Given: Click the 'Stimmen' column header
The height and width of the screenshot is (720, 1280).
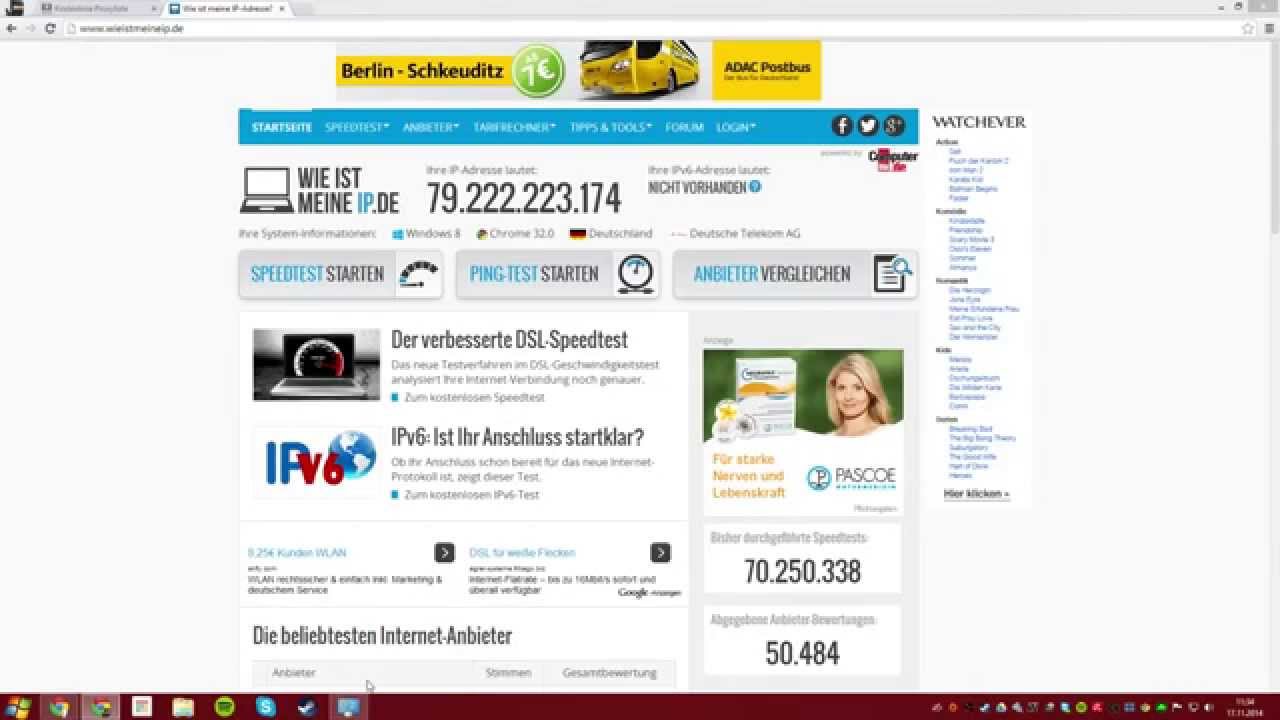Looking at the screenshot, I should (508, 673).
